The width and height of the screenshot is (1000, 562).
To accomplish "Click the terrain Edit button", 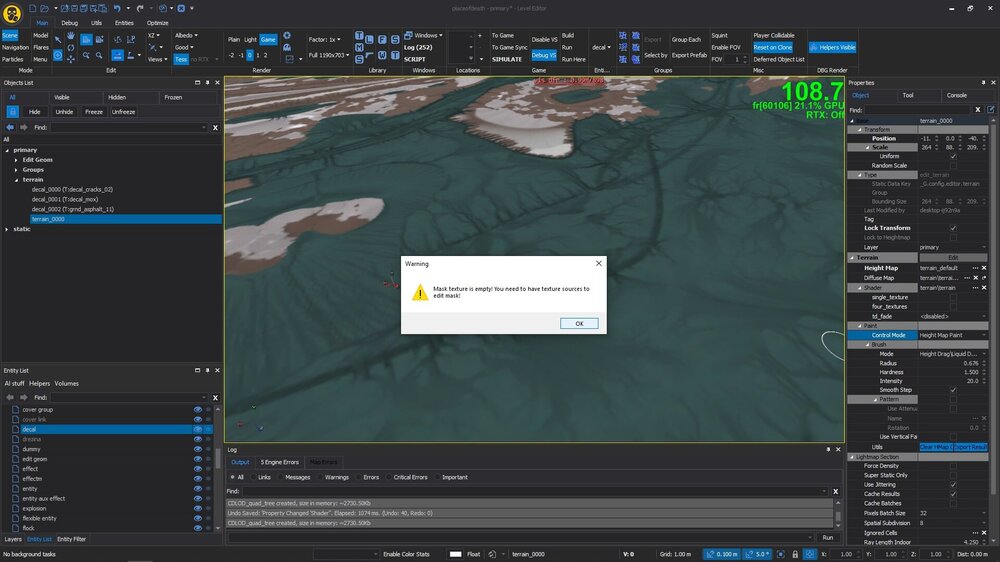I will (952, 257).
